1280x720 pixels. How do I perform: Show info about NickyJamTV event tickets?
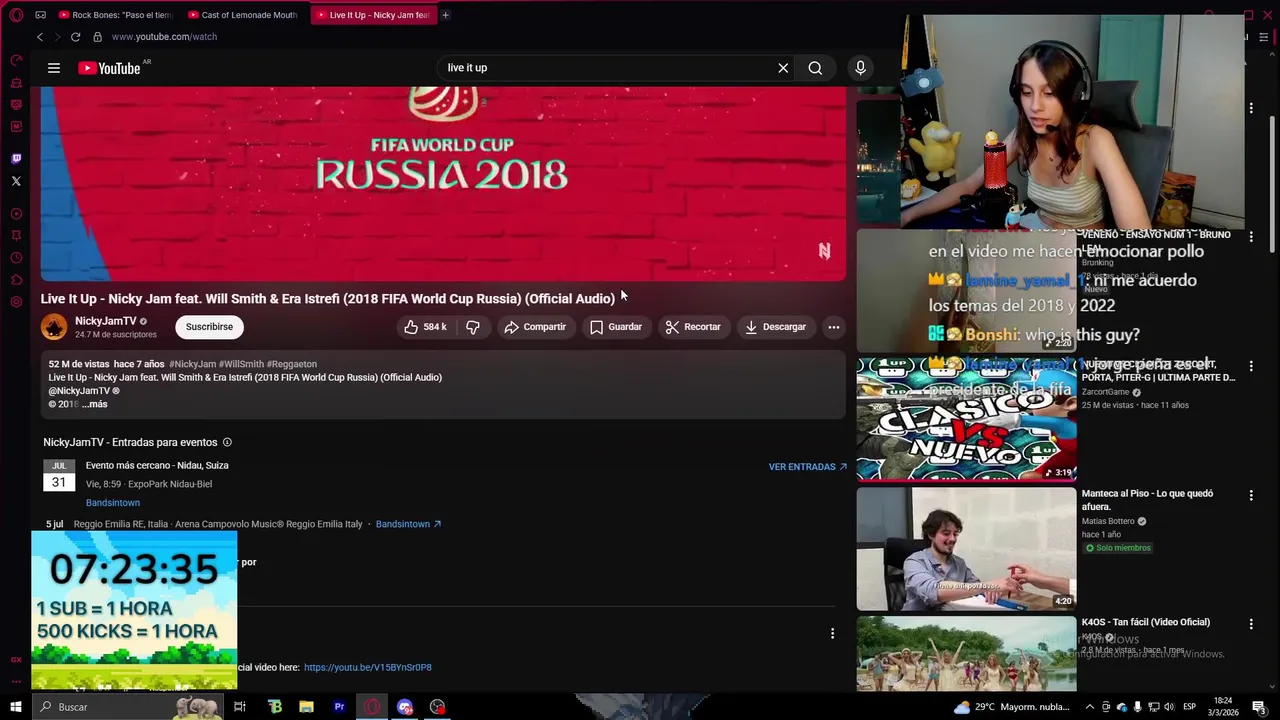pyautogui.click(x=227, y=442)
